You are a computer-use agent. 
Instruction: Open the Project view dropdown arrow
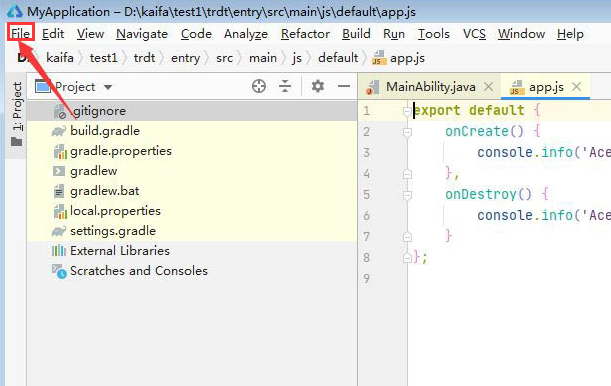[108, 87]
